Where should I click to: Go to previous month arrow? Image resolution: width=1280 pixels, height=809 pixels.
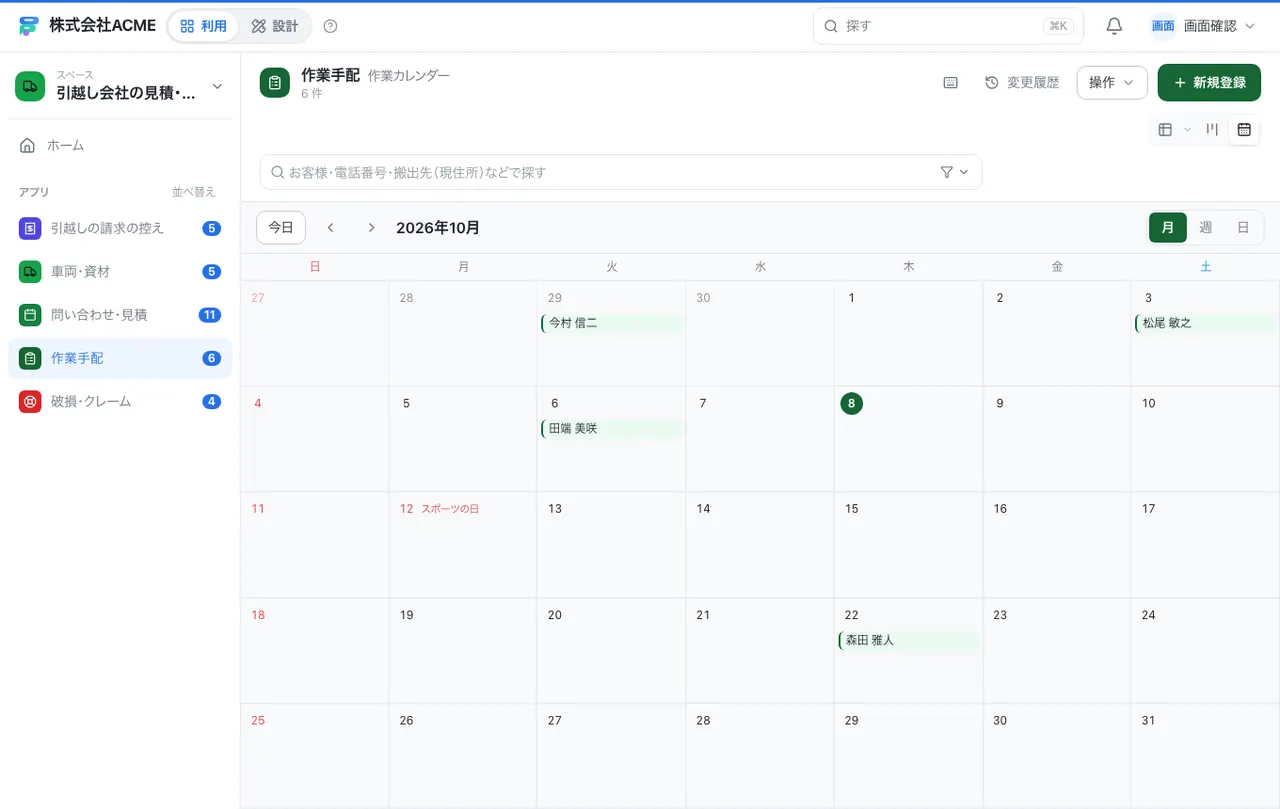[331, 228]
